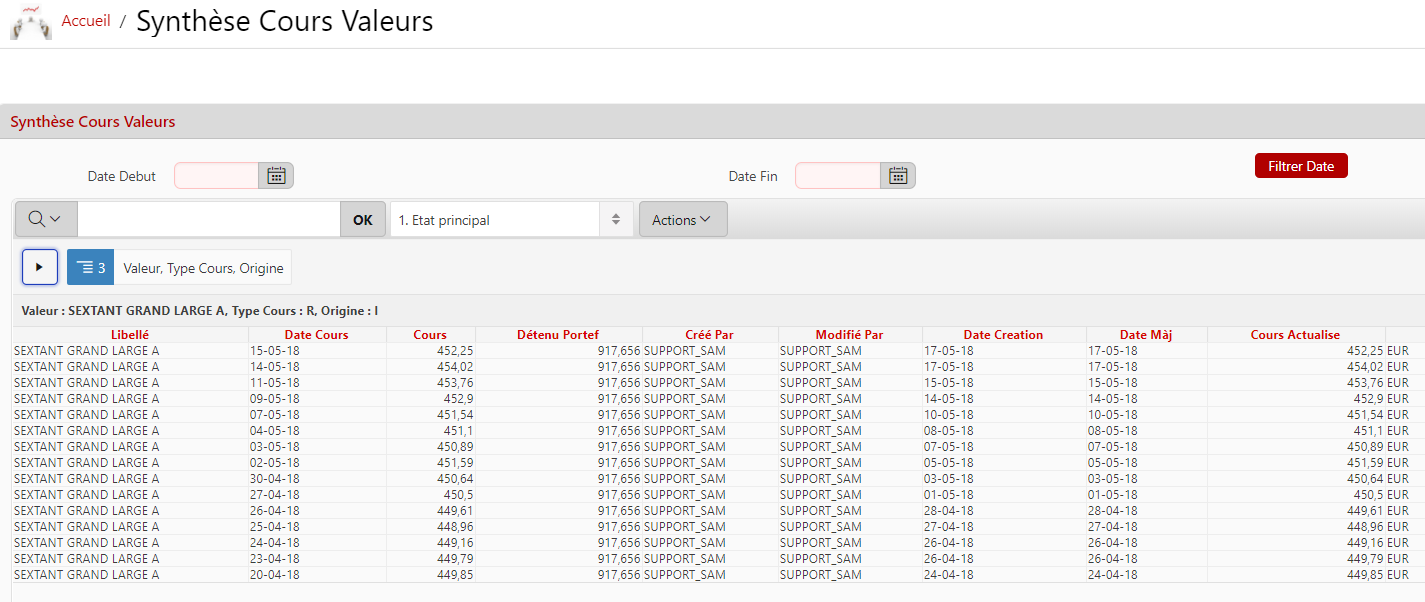Click the application logo icon
This screenshot has height=602, width=1425.
[30, 22]
